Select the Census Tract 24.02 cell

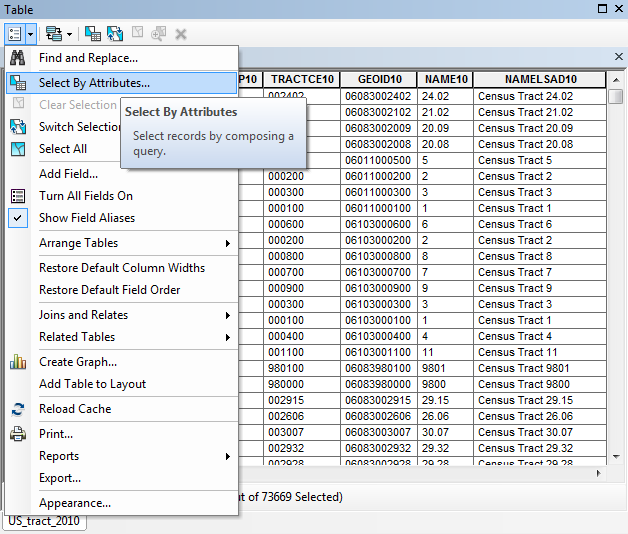pyautogui.click(x=539, y=96)
